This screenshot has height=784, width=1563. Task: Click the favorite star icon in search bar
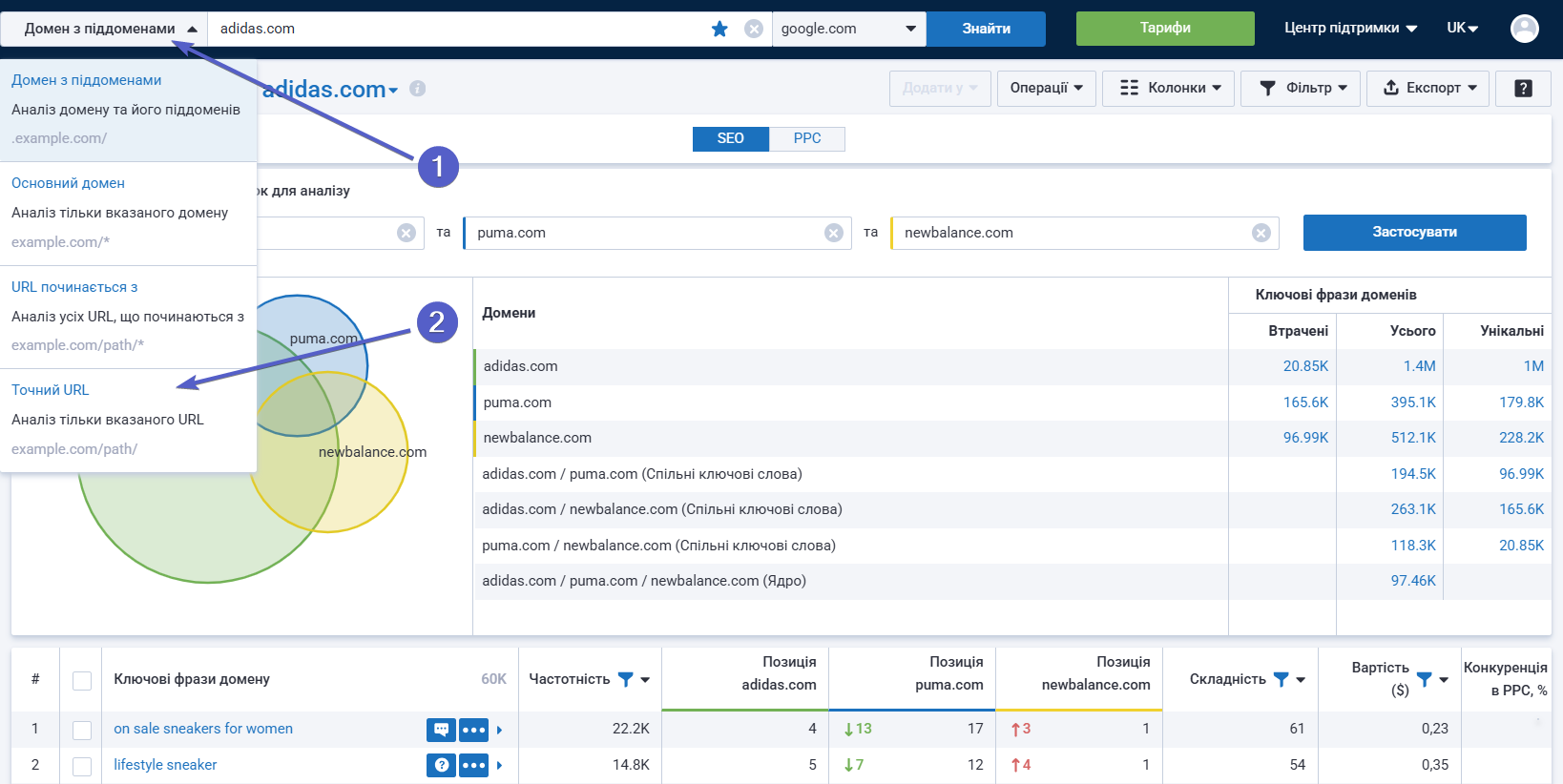(719, 29)
